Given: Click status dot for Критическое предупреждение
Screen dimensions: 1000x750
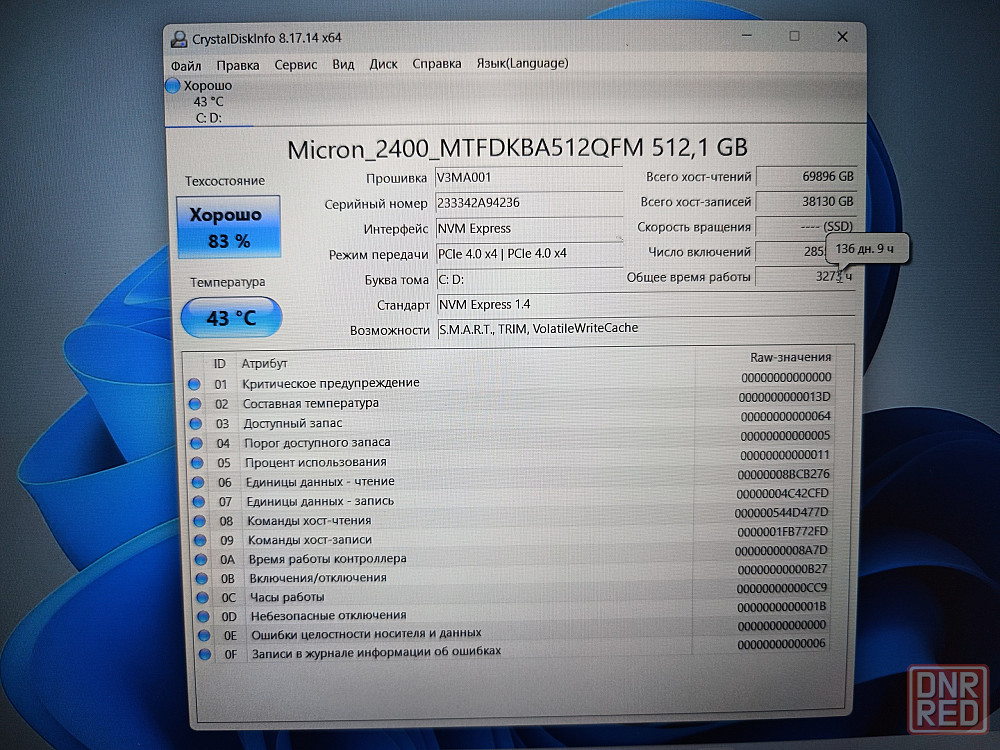Looking at the screenshot, I should click(195, 384).
